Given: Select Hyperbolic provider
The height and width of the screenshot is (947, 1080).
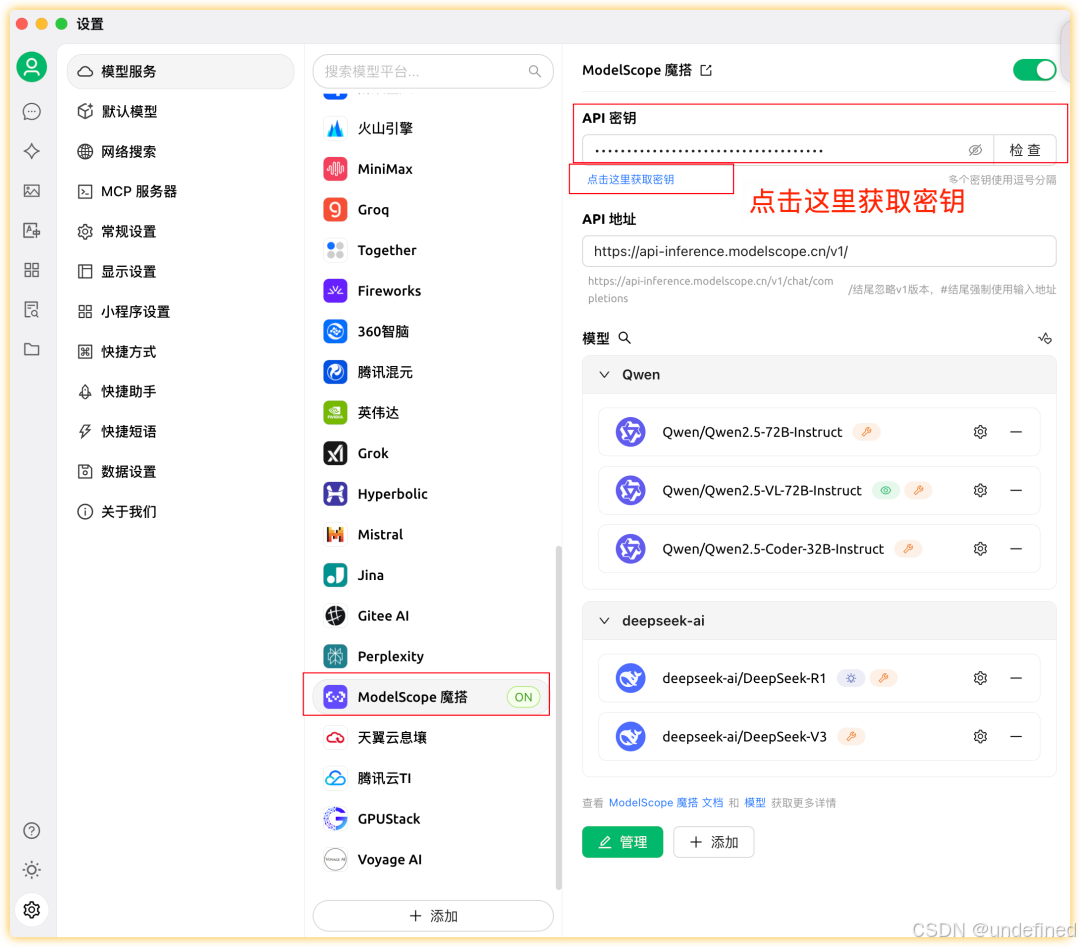Looking at the screenshot, I should pyautogui.click(x=433, y=495).
